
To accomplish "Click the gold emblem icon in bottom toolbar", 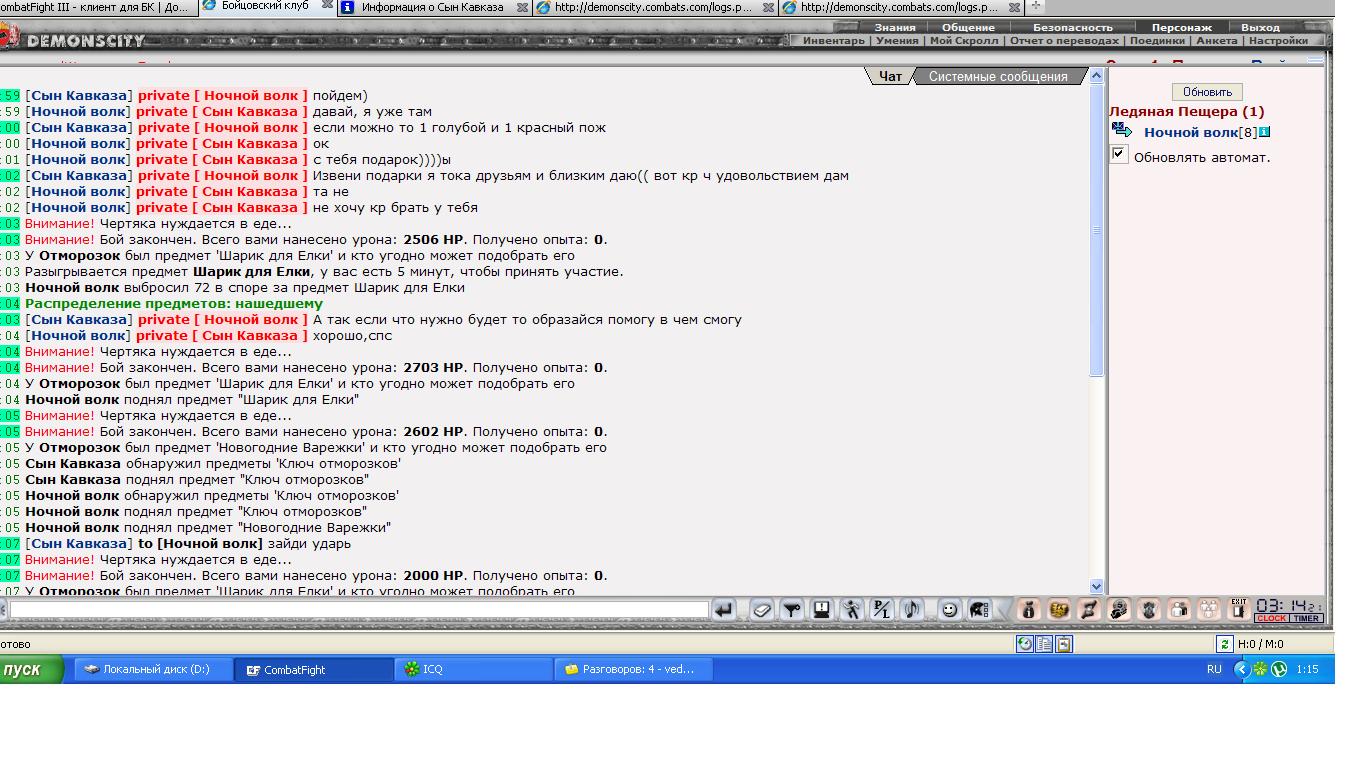I will click(1059, 609).
